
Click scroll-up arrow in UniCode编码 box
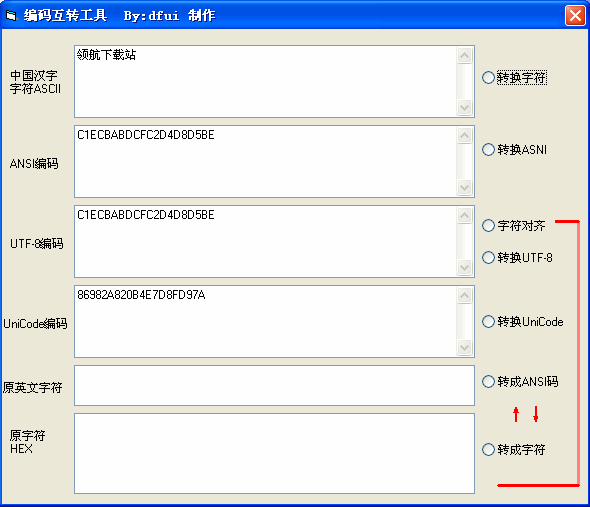point(465,295)
